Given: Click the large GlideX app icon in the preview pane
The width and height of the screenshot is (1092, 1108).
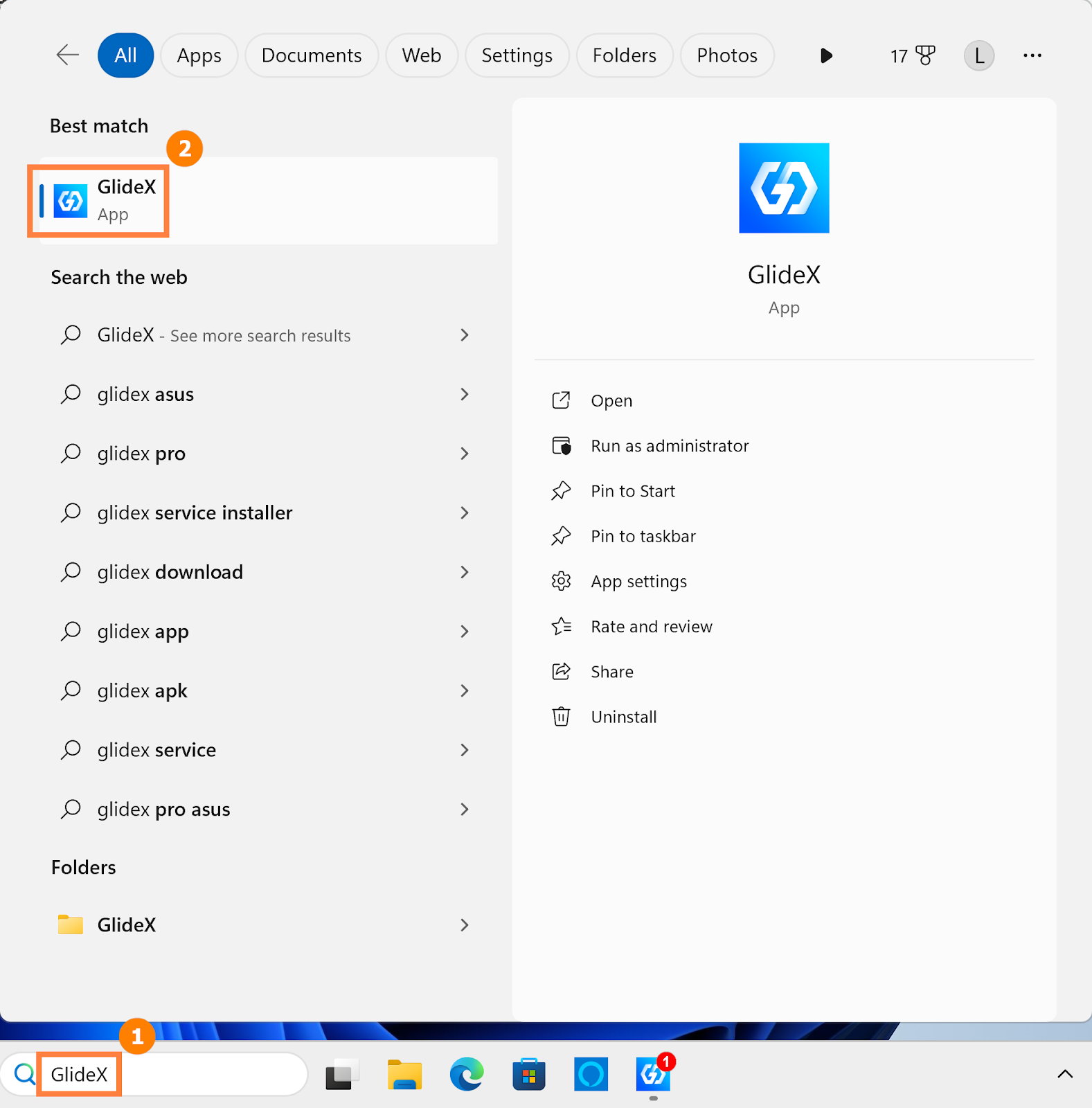Looking at the screenshot, I should click(784, 188).
